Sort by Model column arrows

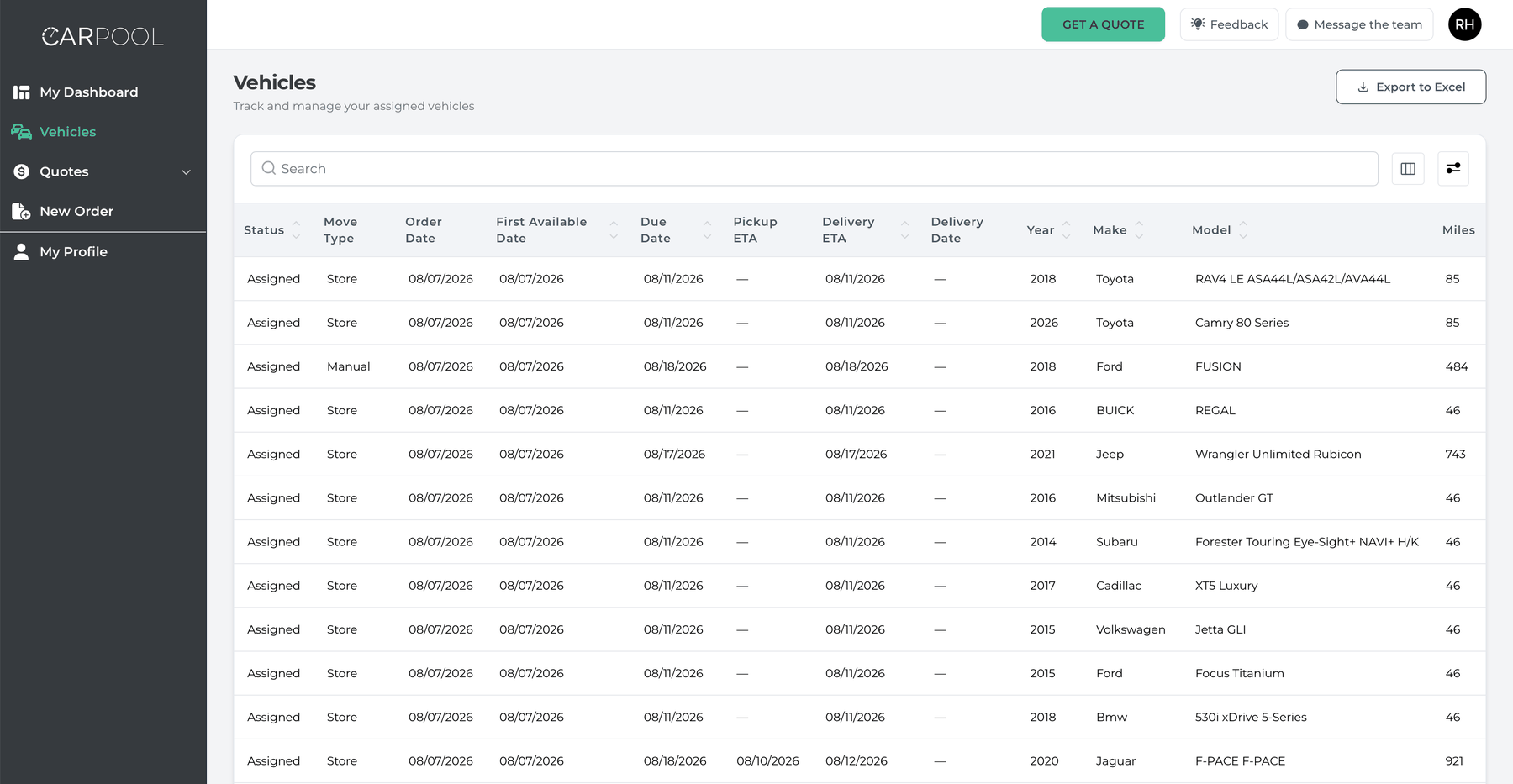1243,230
